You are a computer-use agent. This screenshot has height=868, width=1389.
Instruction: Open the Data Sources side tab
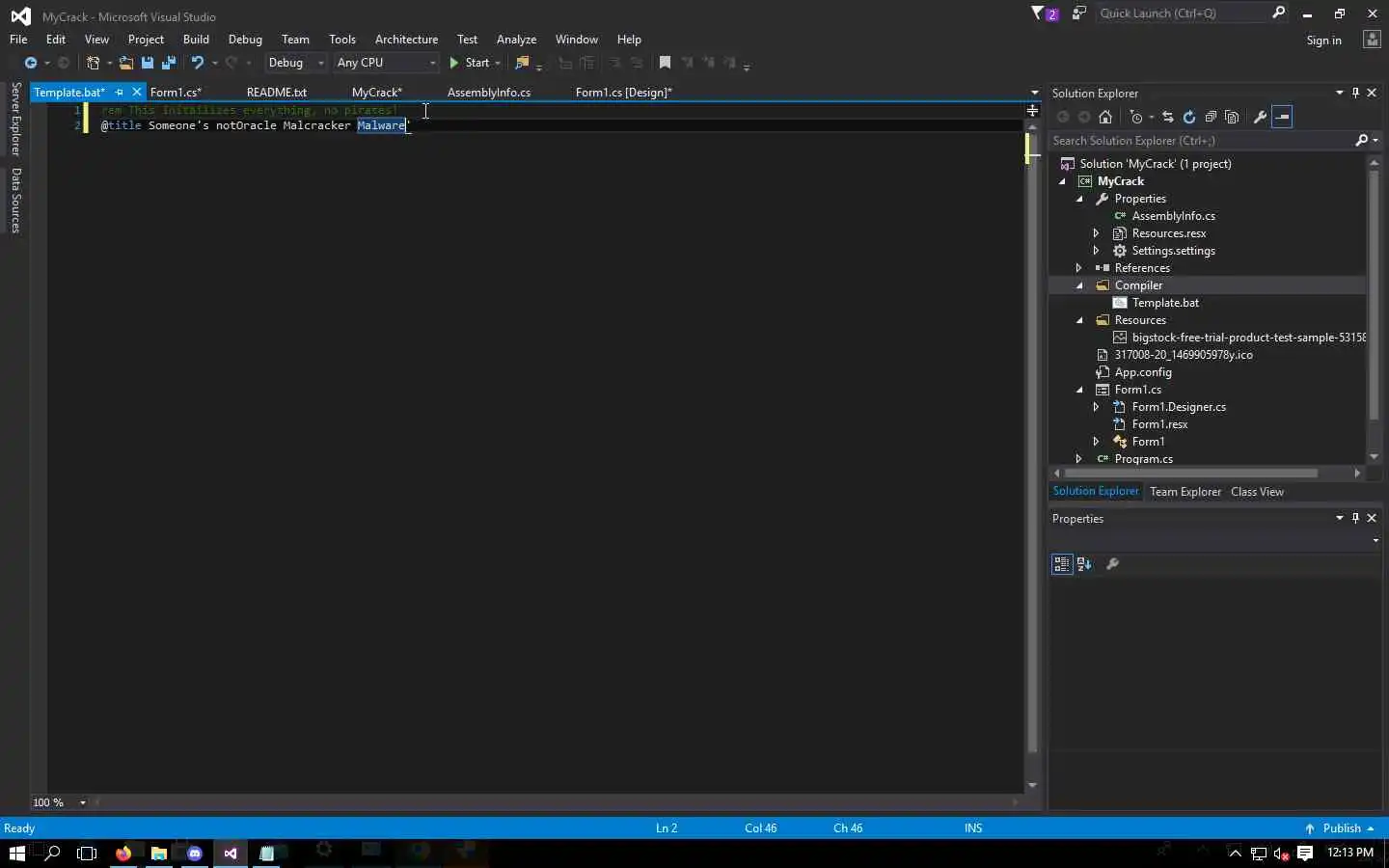pyautogui.click(x=15, y=201)
